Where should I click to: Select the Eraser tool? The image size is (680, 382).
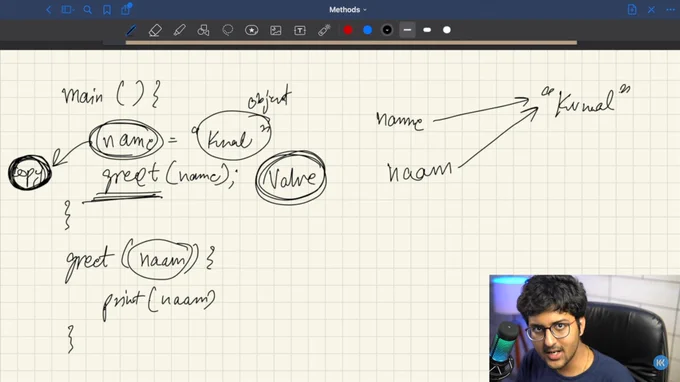[155, 30]
